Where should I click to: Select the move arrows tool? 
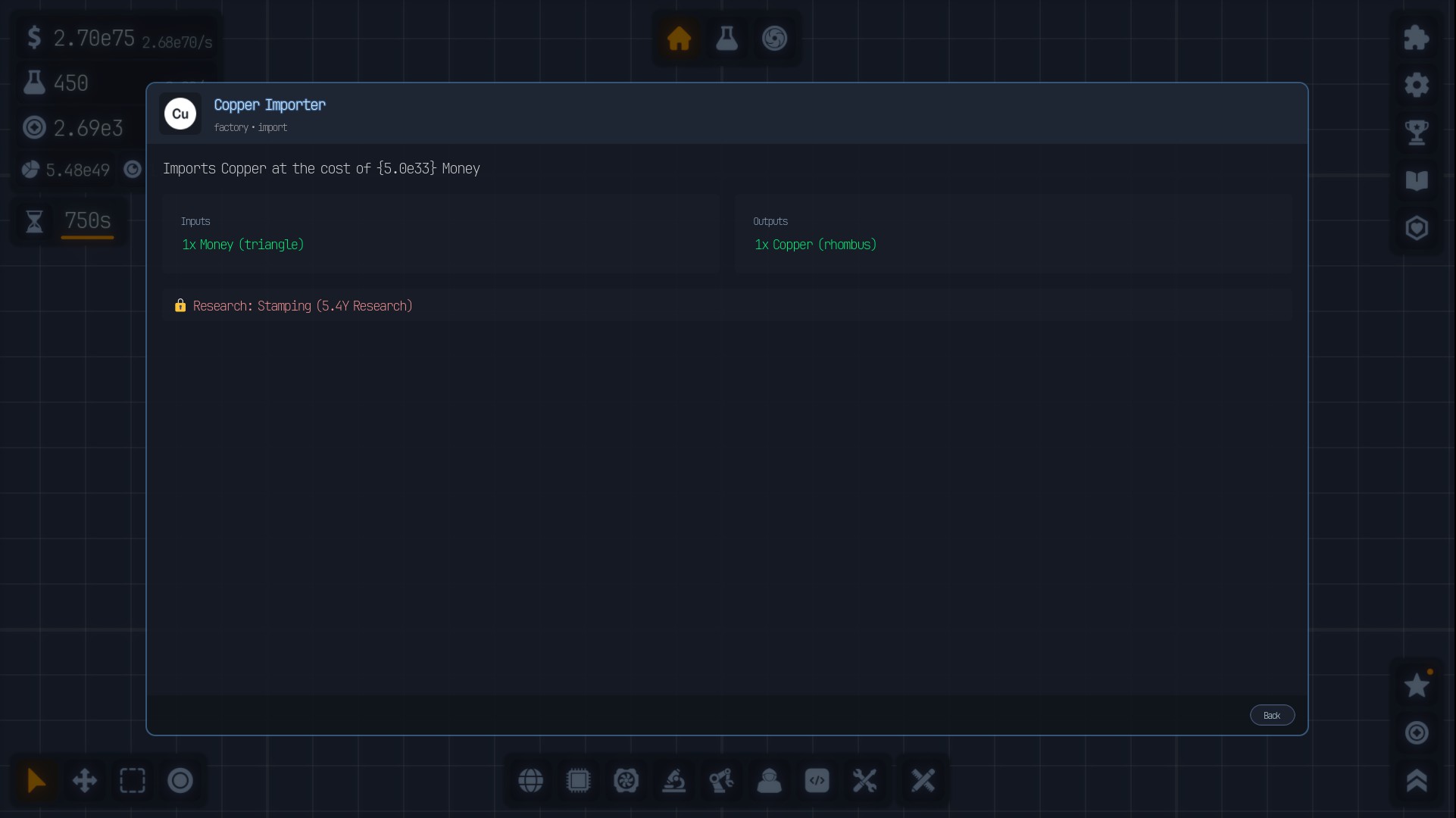point(84,780)
